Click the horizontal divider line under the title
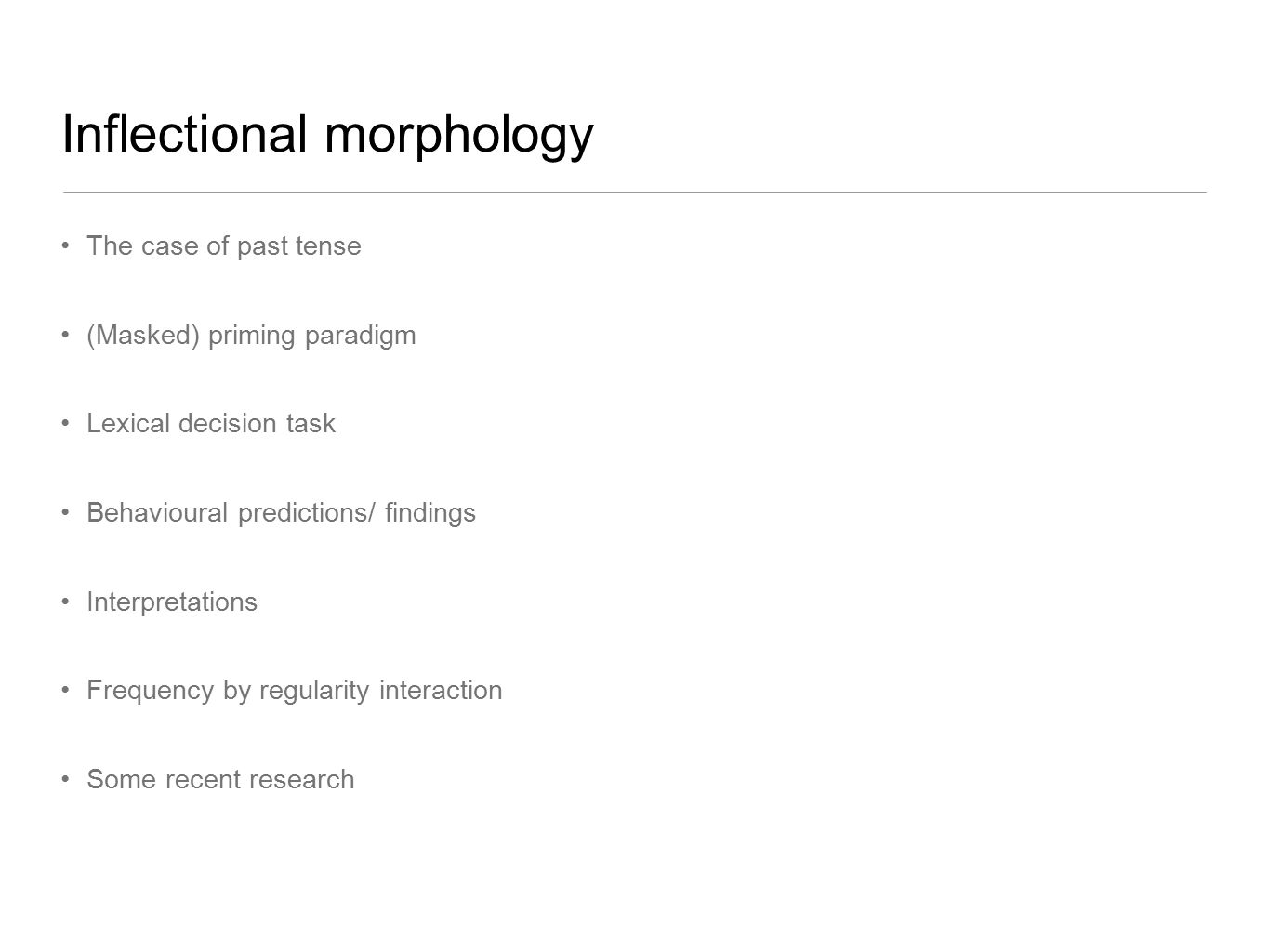 tap(634, 192)
